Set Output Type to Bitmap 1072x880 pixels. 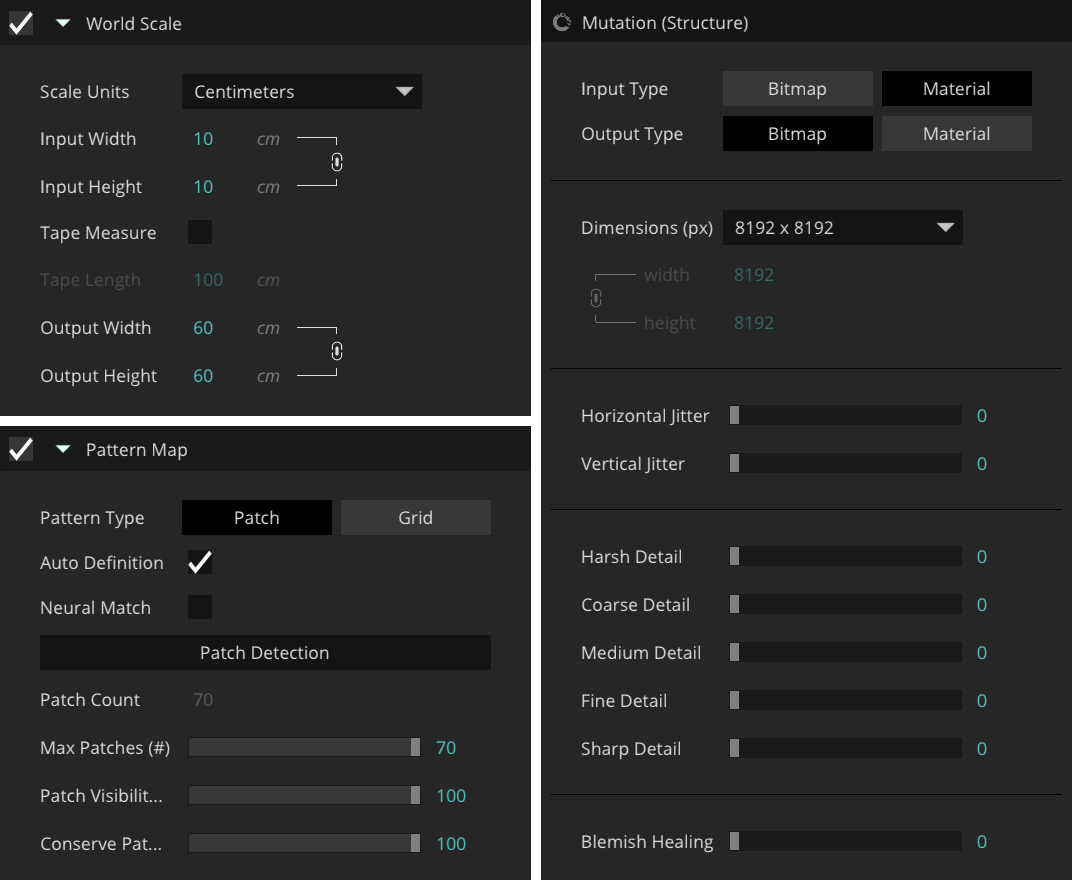[797, 133]
